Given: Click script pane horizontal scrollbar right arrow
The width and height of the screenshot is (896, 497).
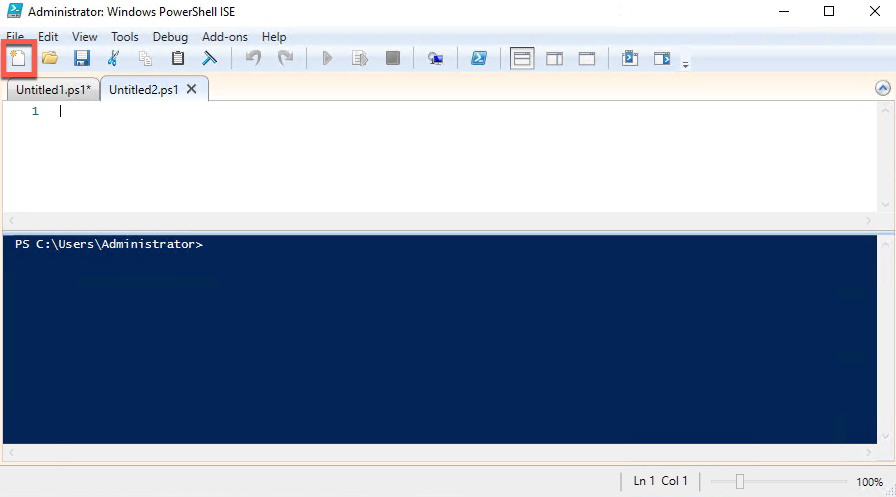Looking at the screenshot, I should [868, 221].
